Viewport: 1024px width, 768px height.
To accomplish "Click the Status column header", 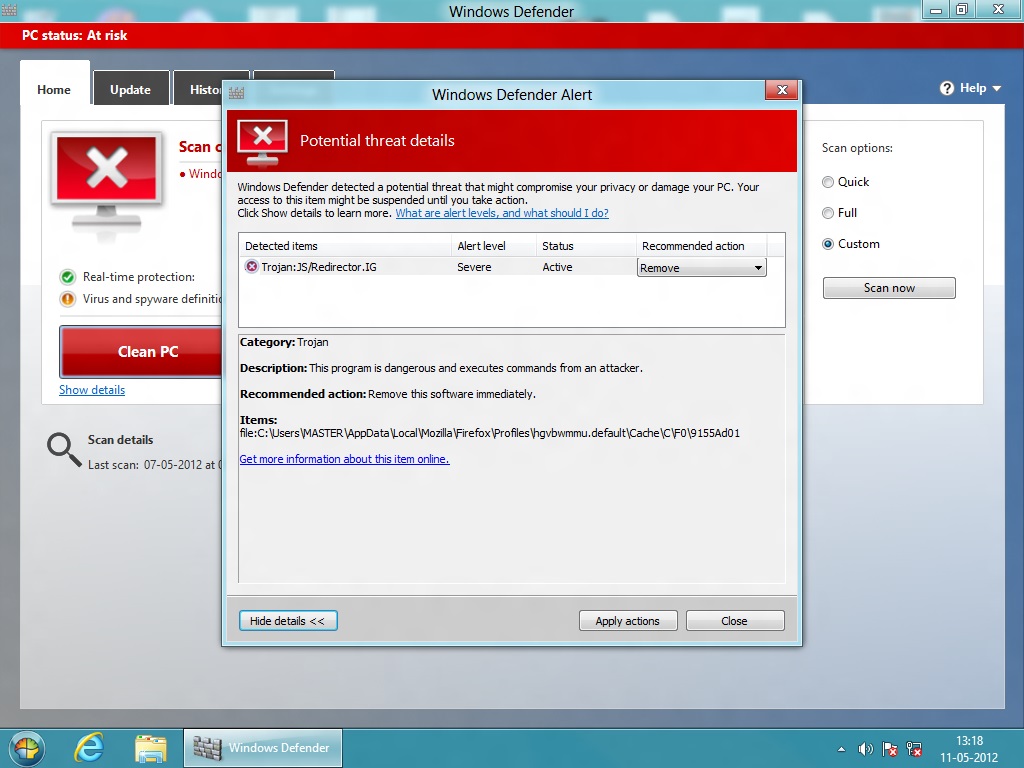I will click(x=586, y=246).
